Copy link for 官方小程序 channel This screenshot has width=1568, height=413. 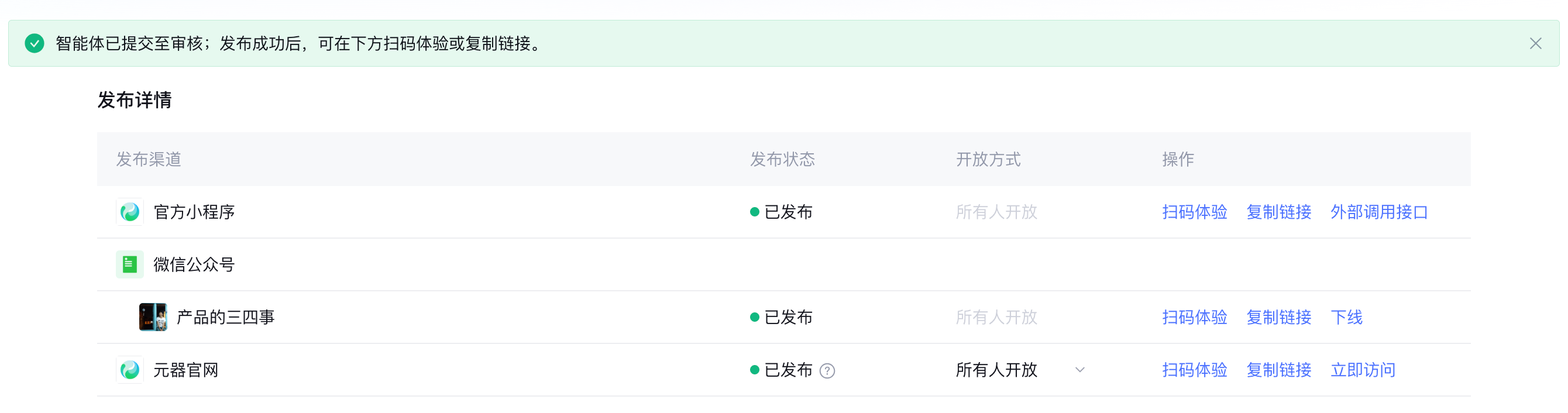pos(1278,212)
